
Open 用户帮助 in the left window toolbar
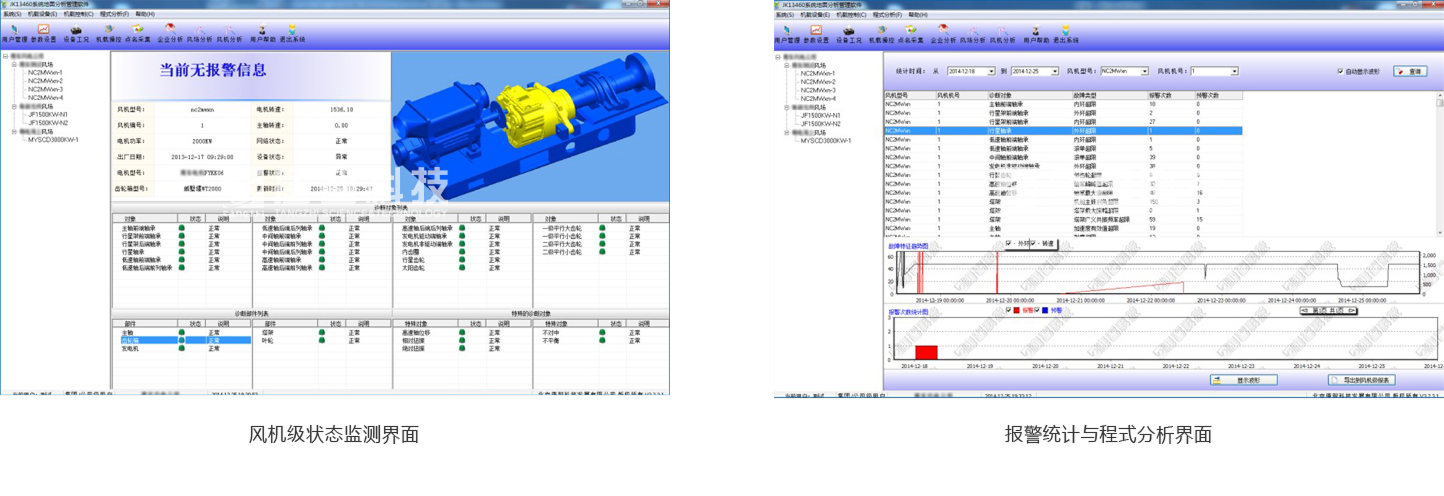coord(262,33)
